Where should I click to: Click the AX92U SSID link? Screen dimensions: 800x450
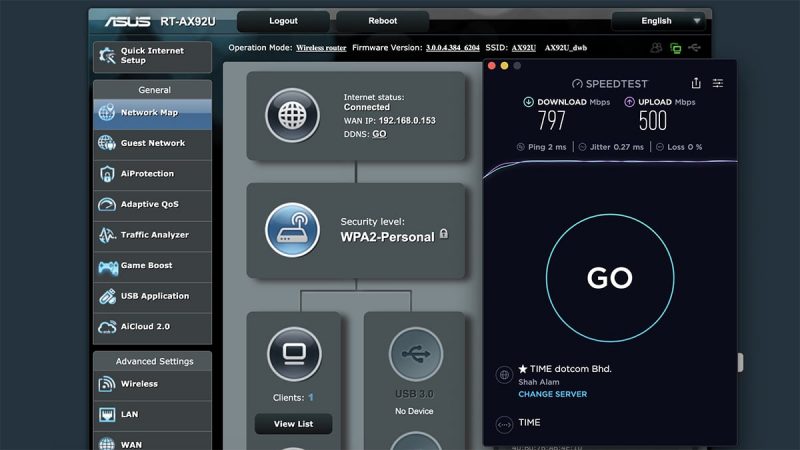[523, 48]
